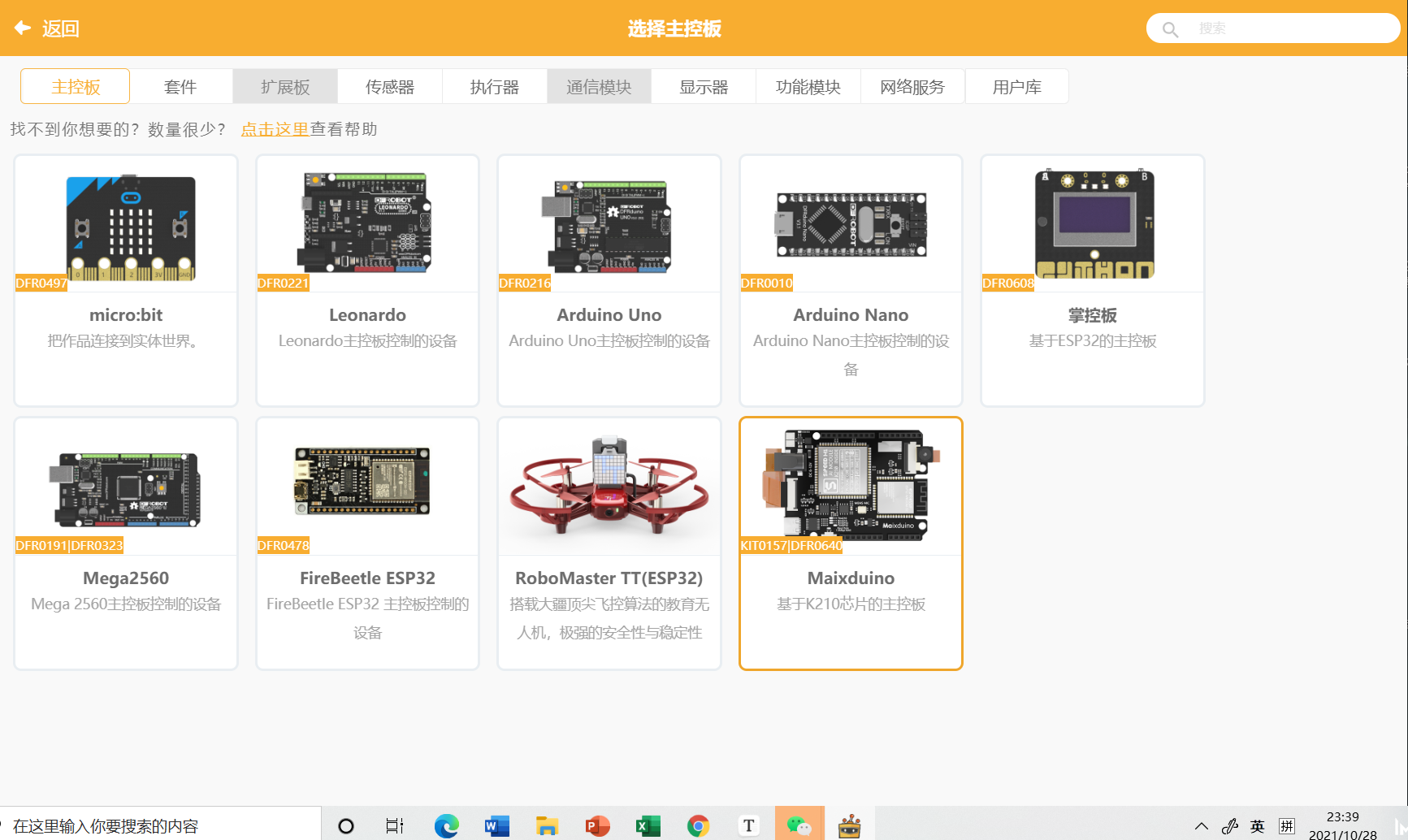Open the 扩展板 tab

(x=285, y=86)
